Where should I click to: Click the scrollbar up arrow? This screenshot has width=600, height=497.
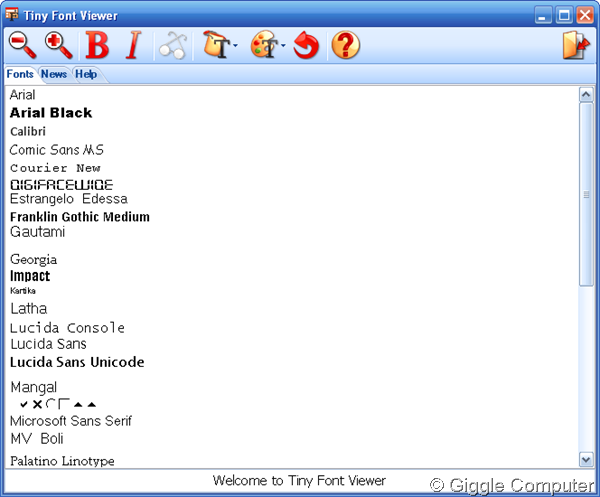point(586,95)
